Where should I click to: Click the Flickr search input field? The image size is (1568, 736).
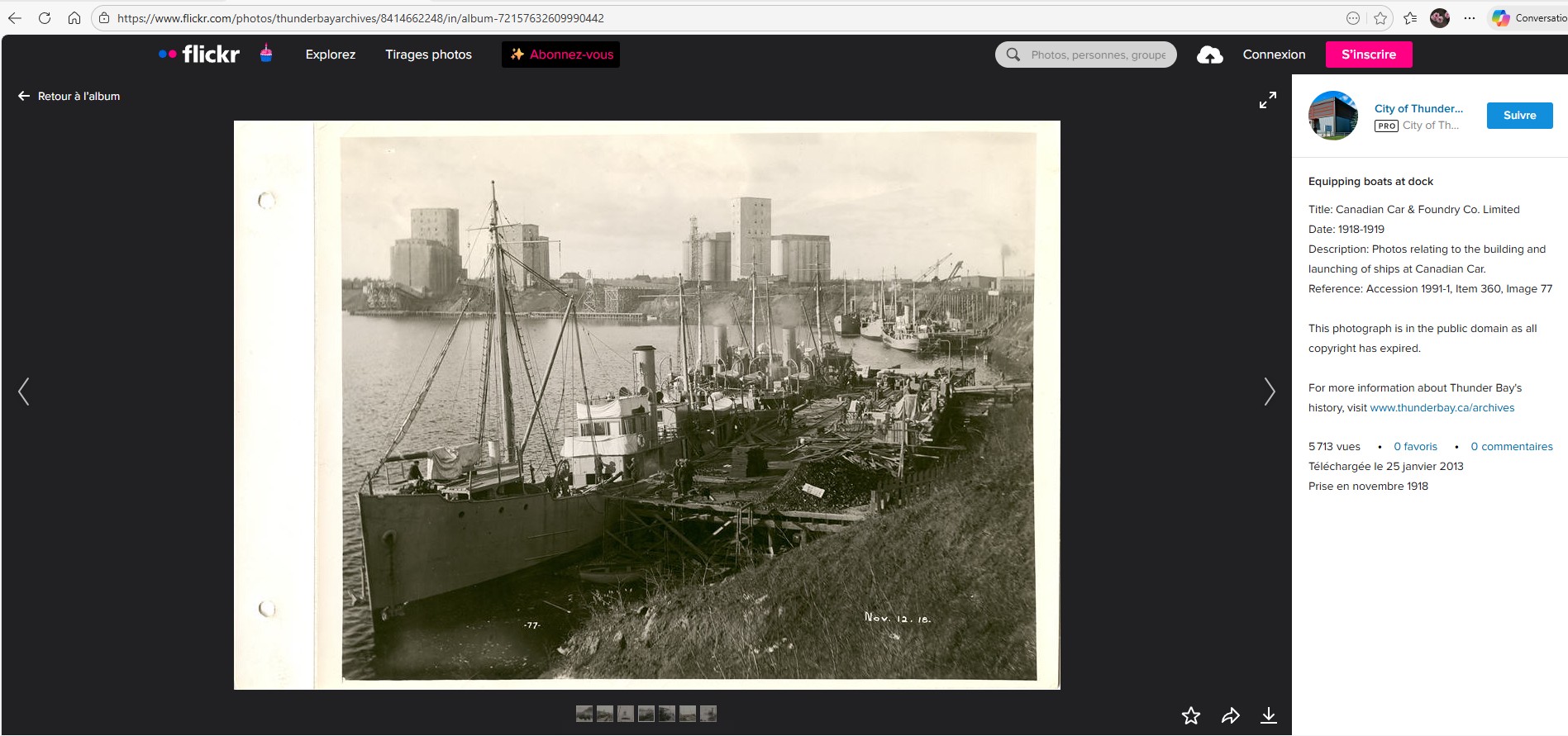(x=1098, y=55)
